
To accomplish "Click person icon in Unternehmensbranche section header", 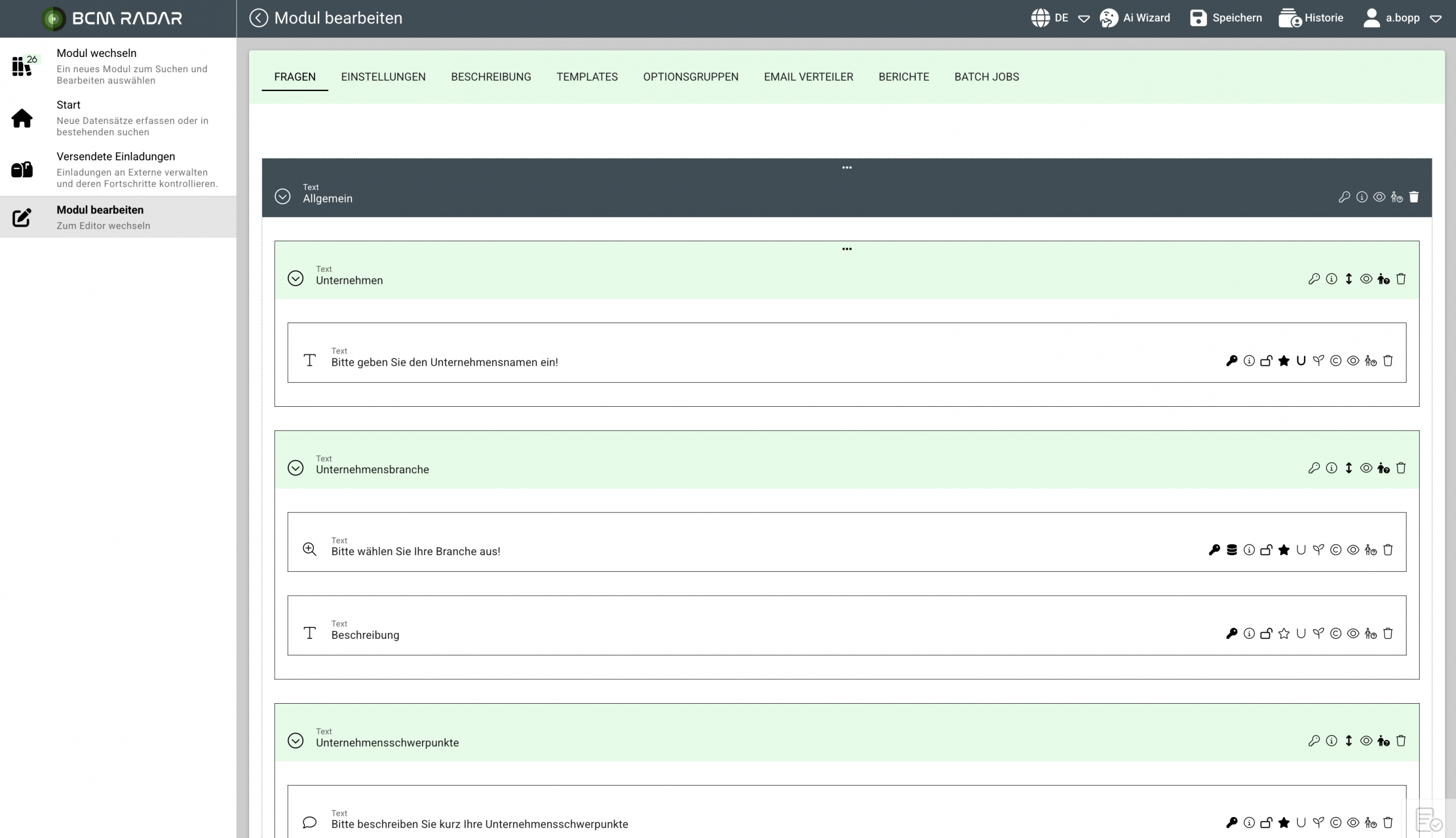I will coord(1384,469).
